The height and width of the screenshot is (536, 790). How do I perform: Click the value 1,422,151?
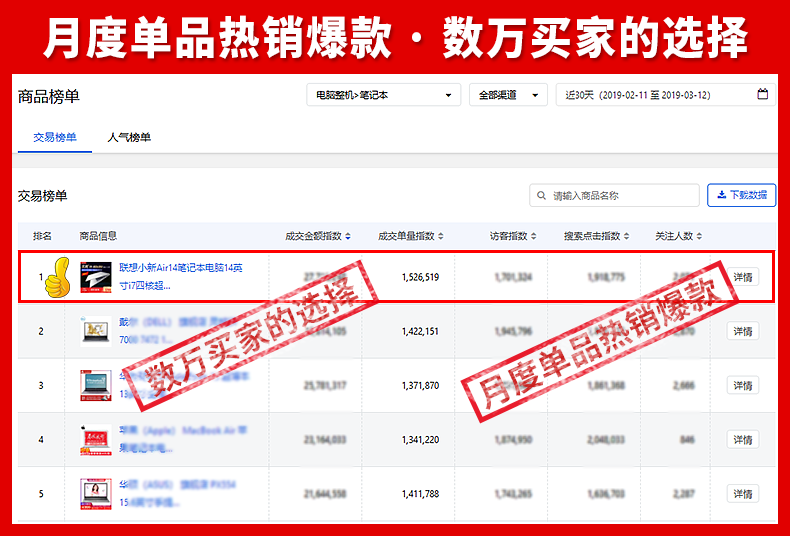coord(420,331)
